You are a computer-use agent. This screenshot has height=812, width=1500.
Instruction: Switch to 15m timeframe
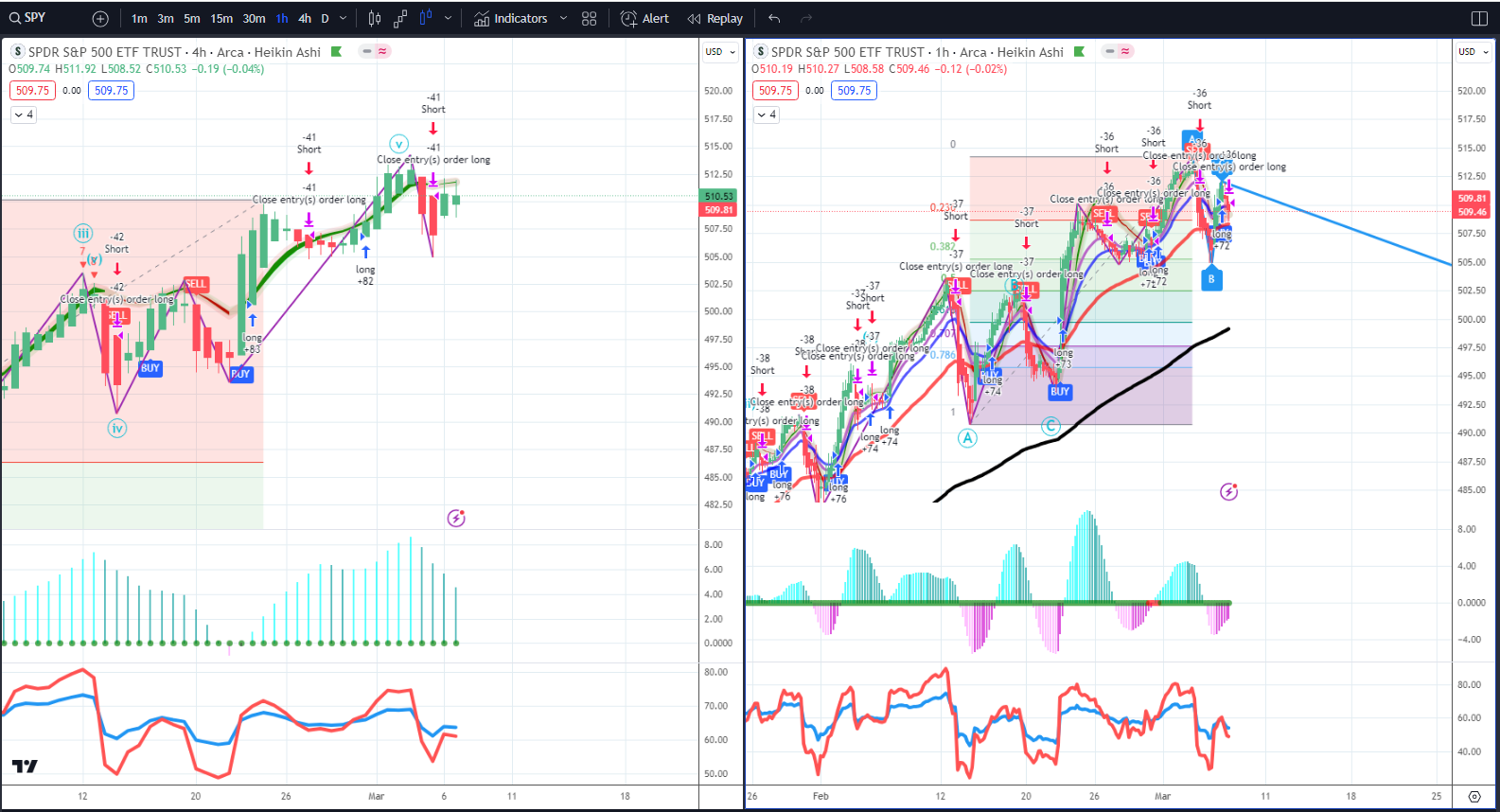coord(221,19)
